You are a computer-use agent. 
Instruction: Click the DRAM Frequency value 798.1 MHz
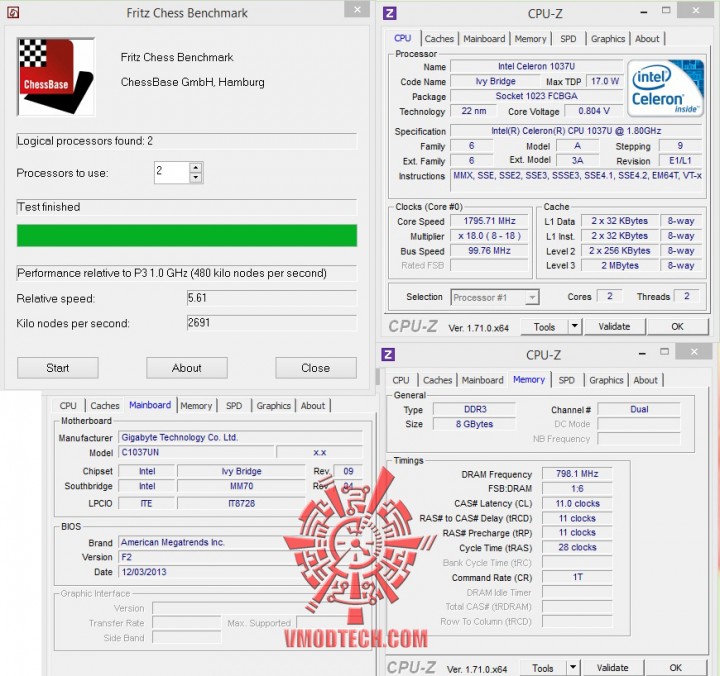(x=577, y=473)
